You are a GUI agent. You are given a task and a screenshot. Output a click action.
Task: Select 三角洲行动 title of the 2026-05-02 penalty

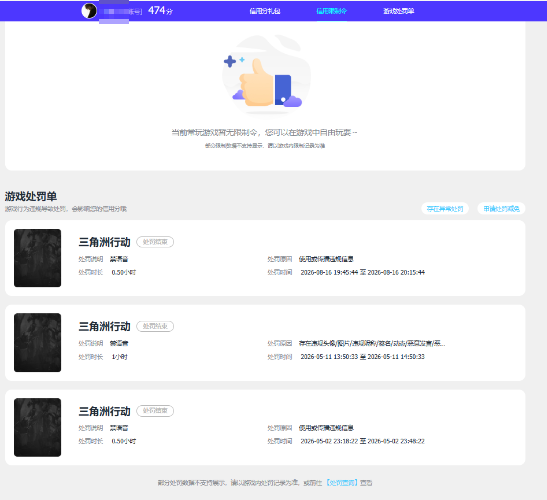pyautogui.click(x=104, y=411)
